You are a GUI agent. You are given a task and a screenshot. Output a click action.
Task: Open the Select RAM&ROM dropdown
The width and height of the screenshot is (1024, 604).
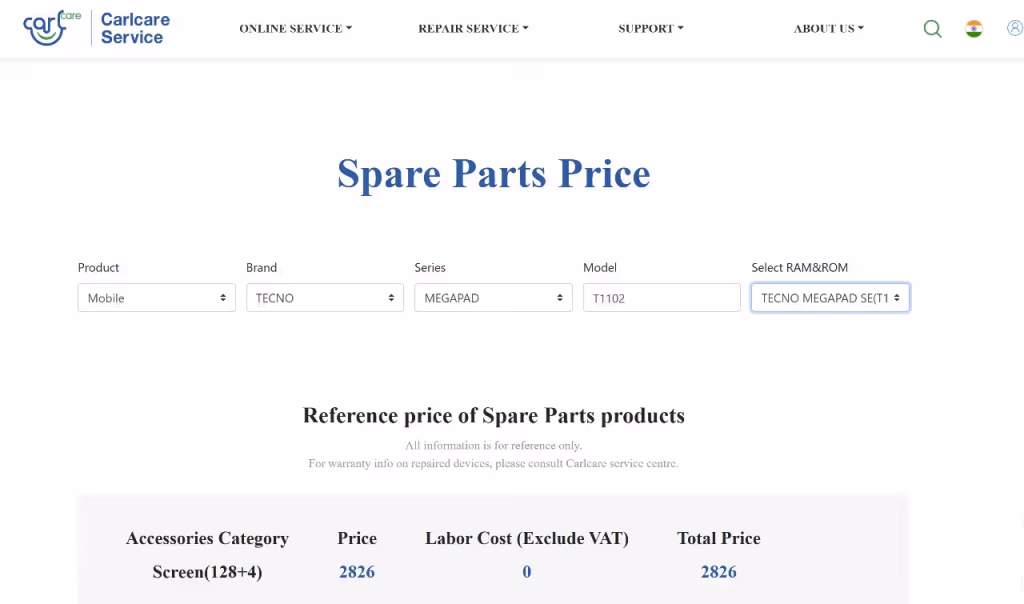click(830, 298)
